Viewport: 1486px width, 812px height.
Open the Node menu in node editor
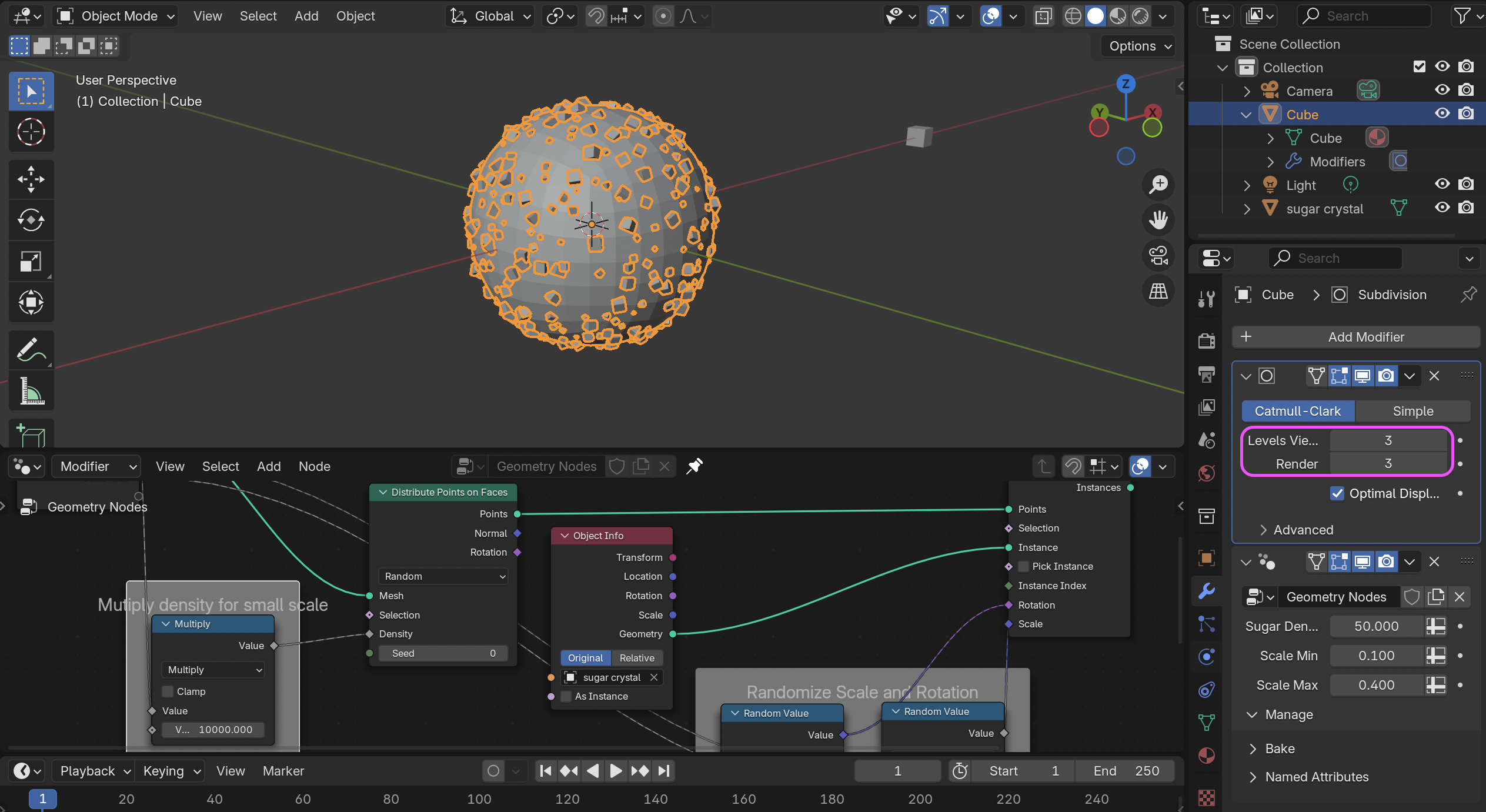[314, 466]
